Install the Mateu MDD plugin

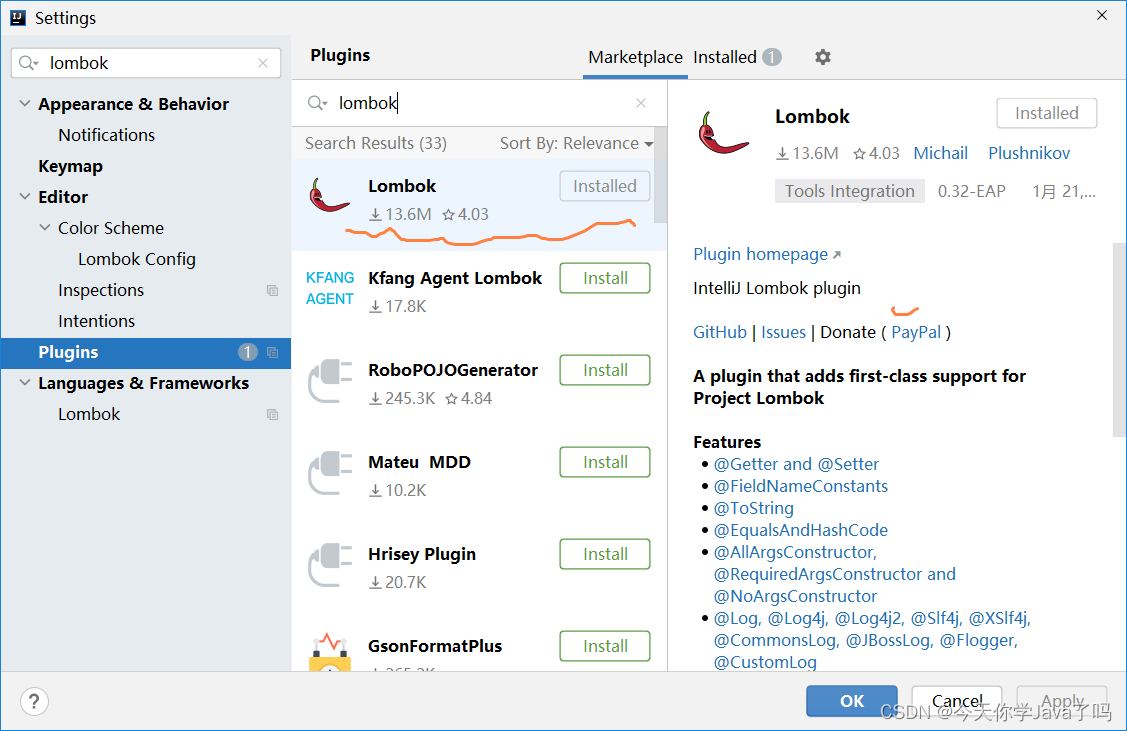click(x=605, y=462)
